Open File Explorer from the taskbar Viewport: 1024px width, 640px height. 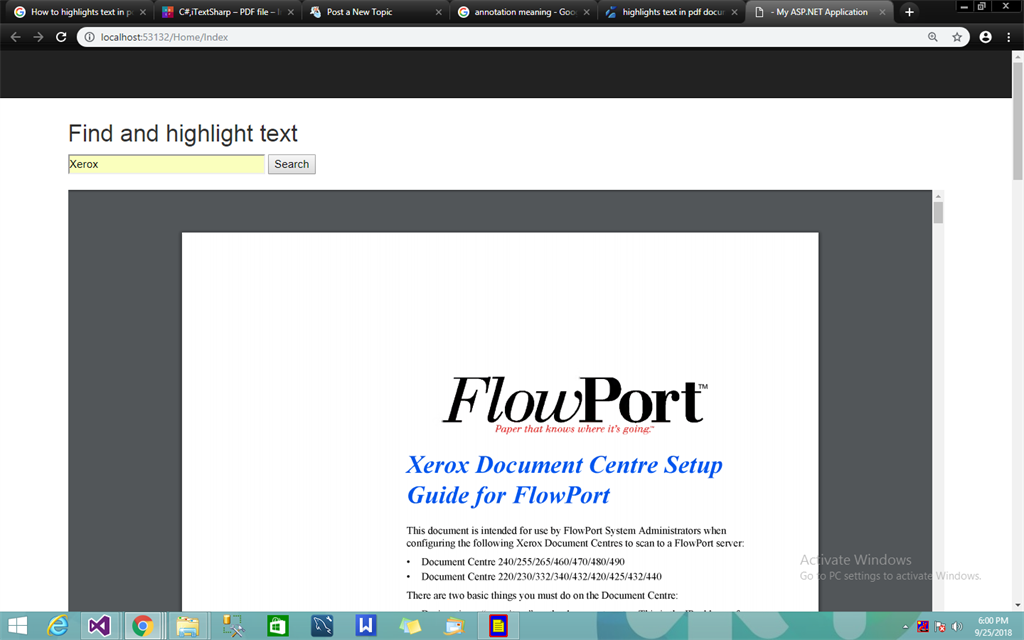[x=187, y=626]
